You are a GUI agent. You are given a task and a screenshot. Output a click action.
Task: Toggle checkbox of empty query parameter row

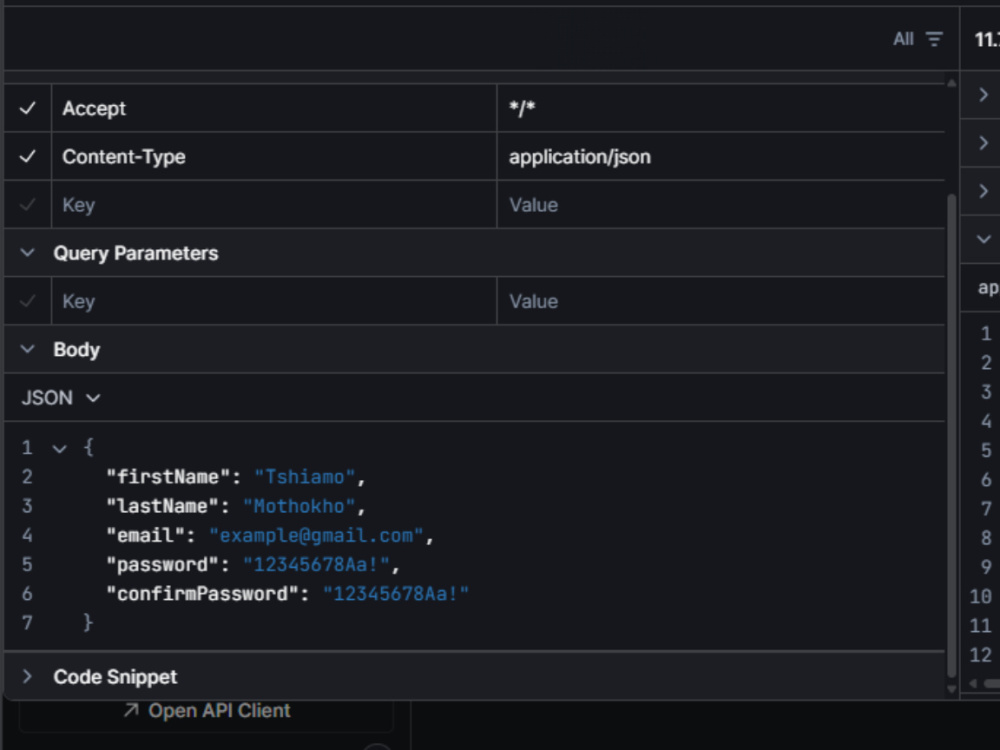click(27, 301)
